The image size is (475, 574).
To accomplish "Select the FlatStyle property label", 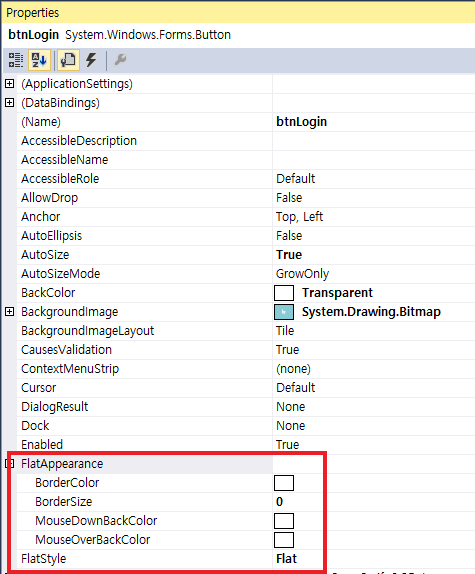I will [44, 559].
